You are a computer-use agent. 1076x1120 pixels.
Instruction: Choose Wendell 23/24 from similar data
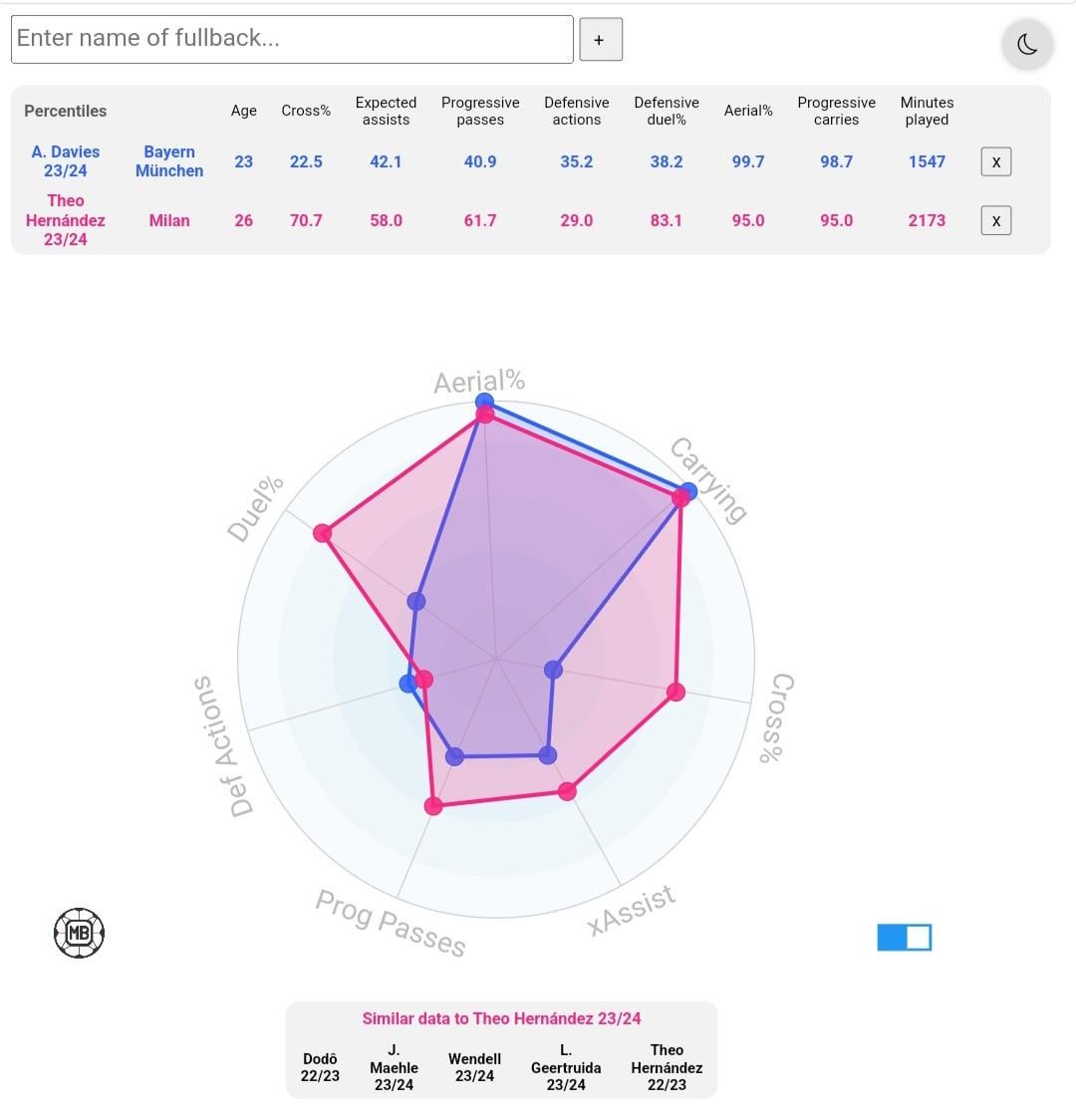pyautogui.click(x=474, y=1067)
